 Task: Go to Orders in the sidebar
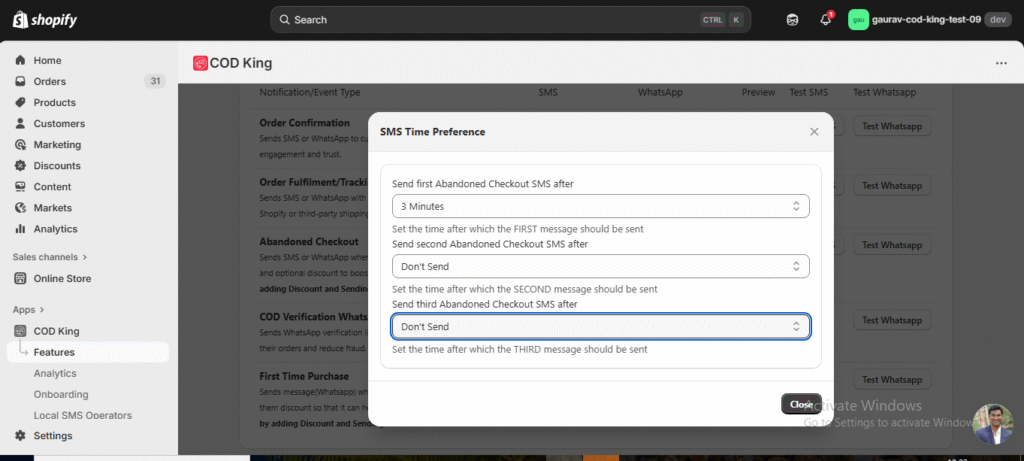(x=49, y=82)
